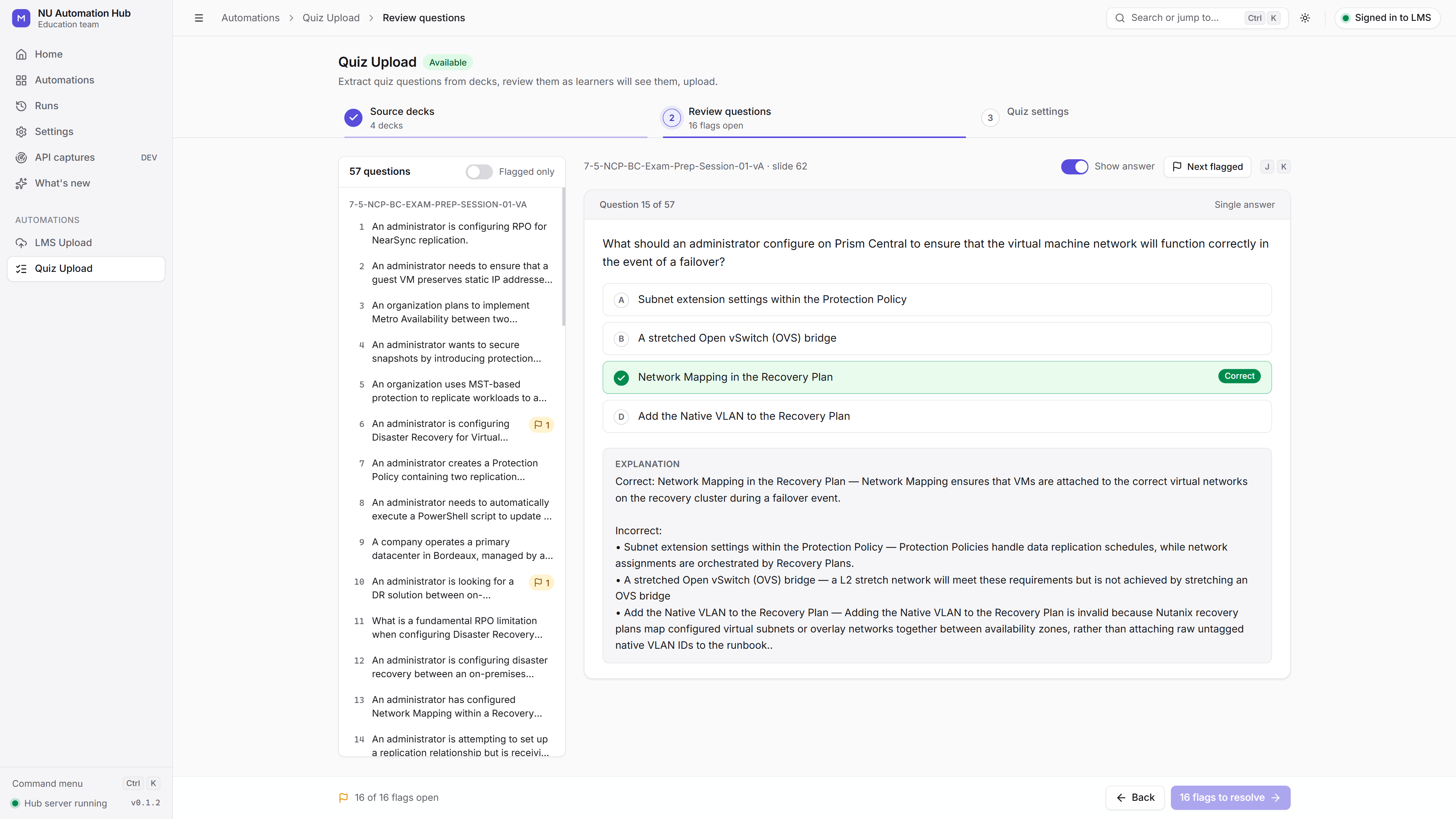The image size is (1456, 819).
Task: Click the green checkmark on Network Mapping answer
Action: point(621,378)
